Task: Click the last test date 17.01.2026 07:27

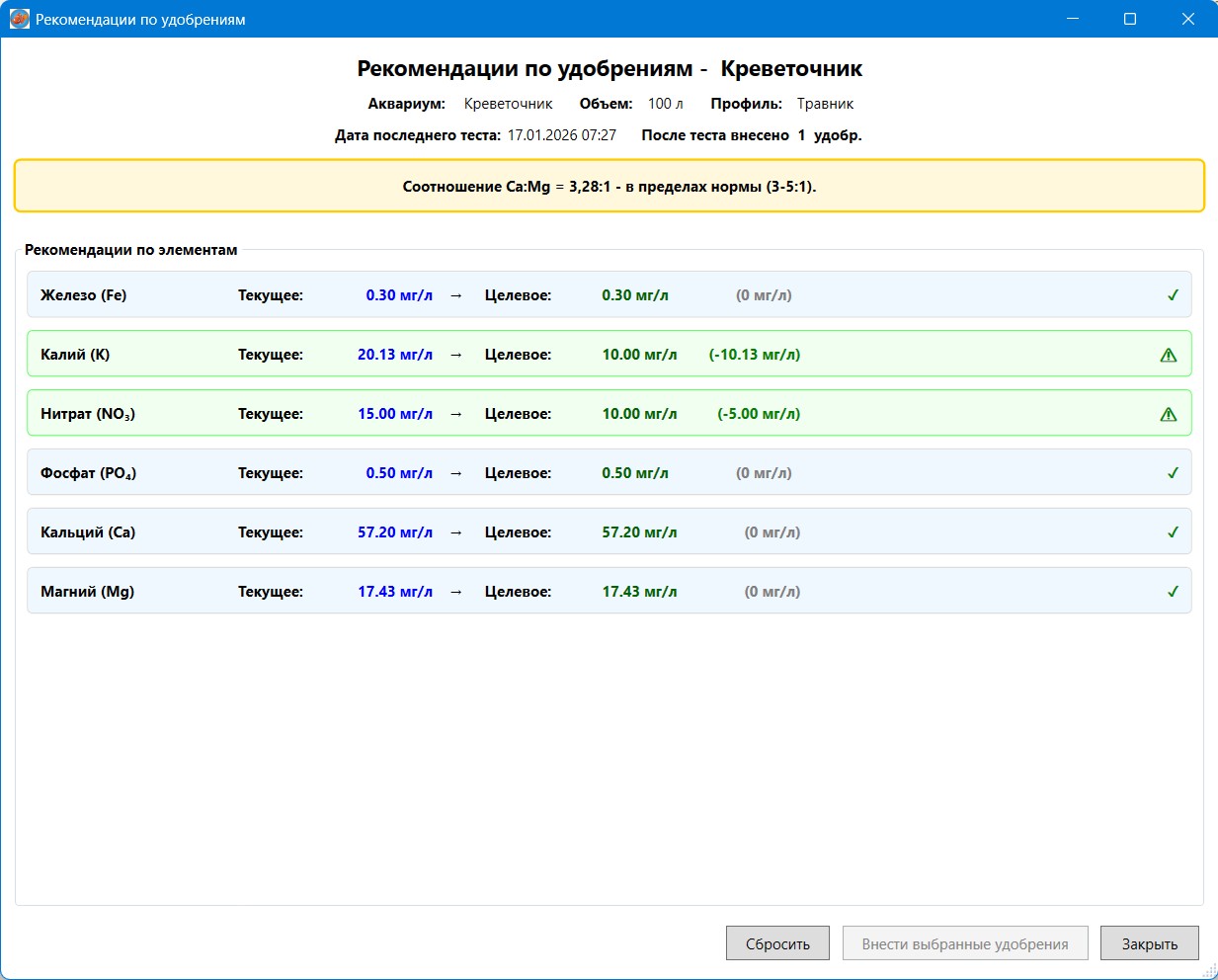Action: (x=561, y=135)
